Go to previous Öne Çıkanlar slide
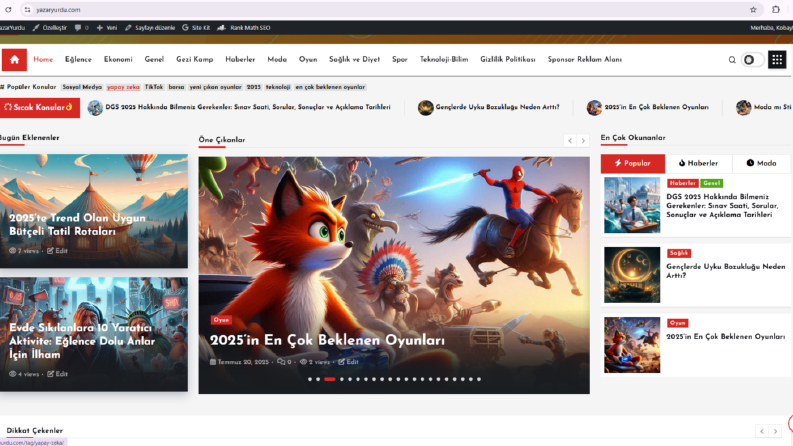 (x=570, y=141)
